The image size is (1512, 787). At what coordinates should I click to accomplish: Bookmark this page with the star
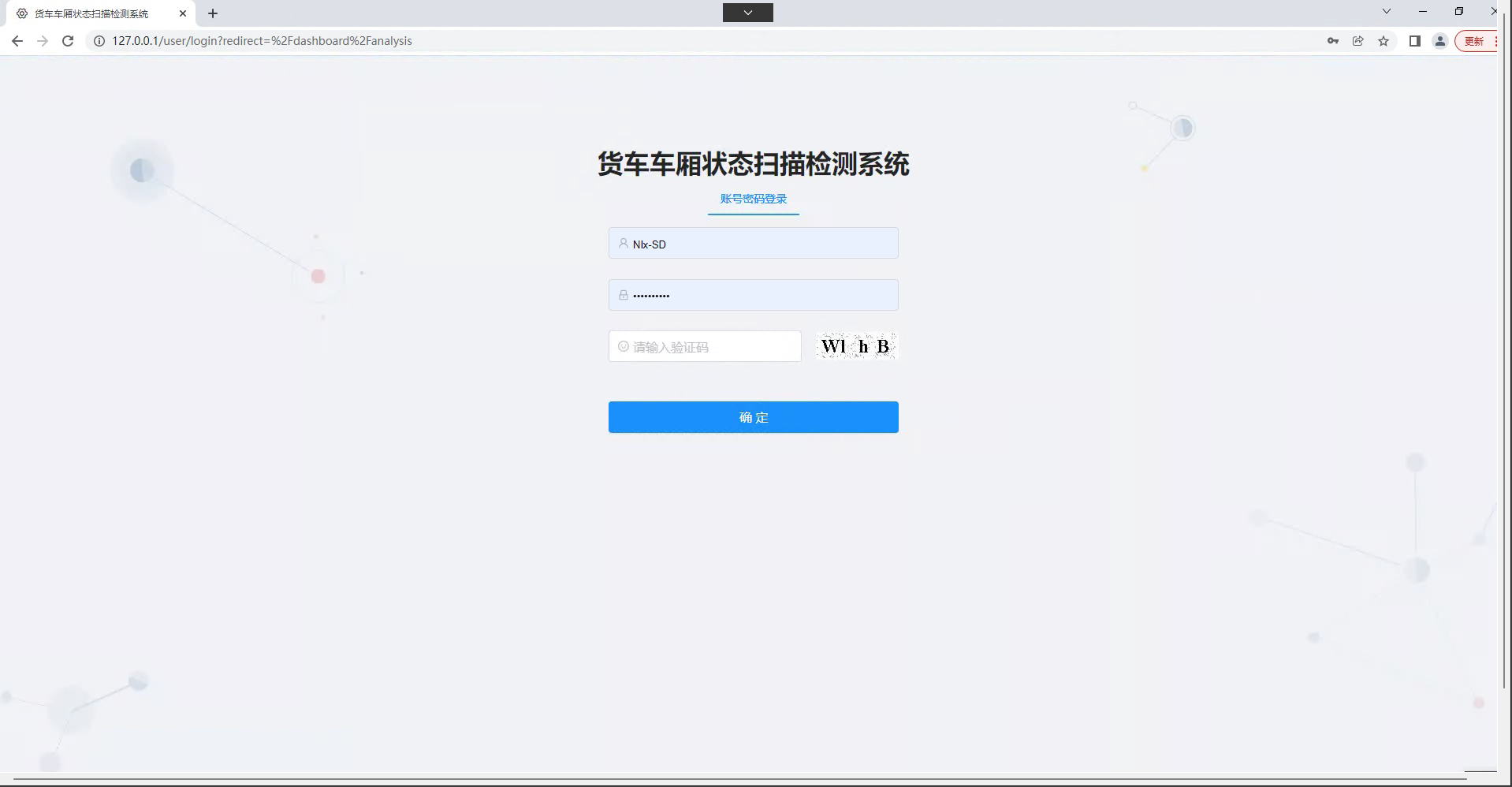(x=1384, y=41)
